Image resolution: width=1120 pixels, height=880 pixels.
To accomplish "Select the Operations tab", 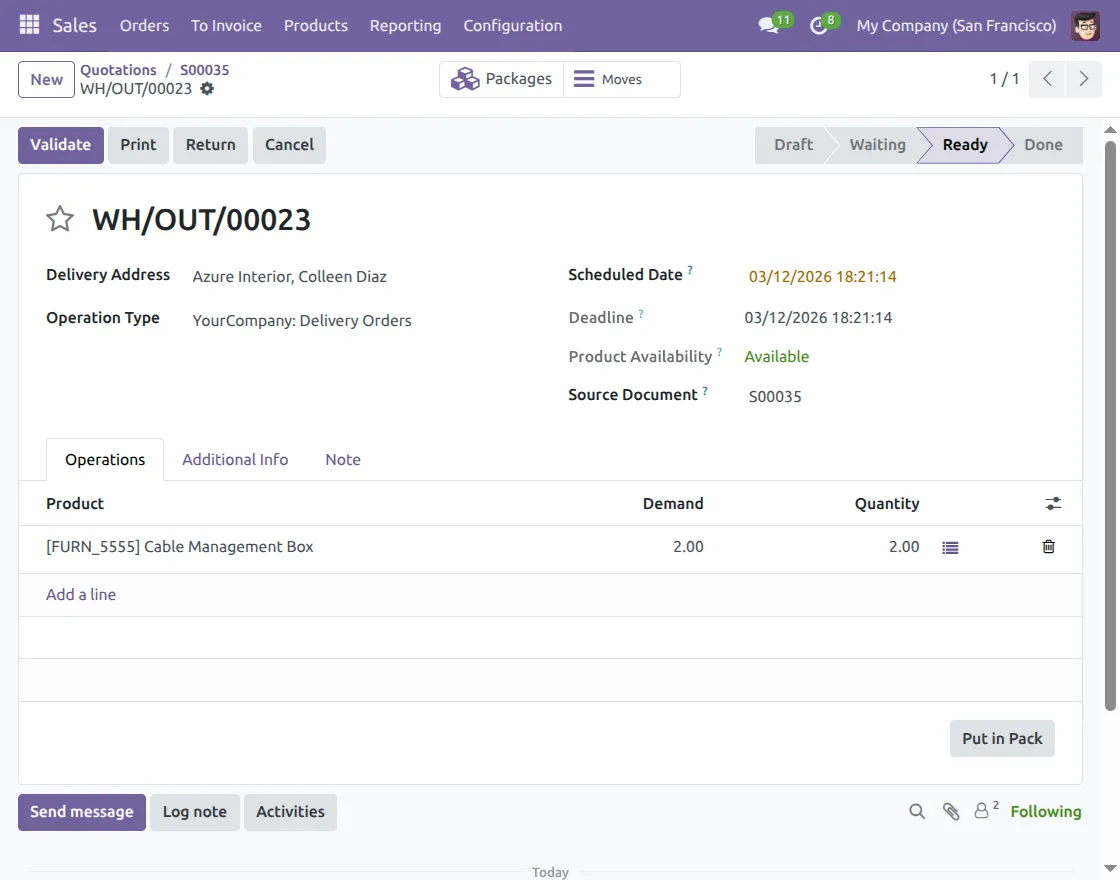I will (x=105, y=459).
